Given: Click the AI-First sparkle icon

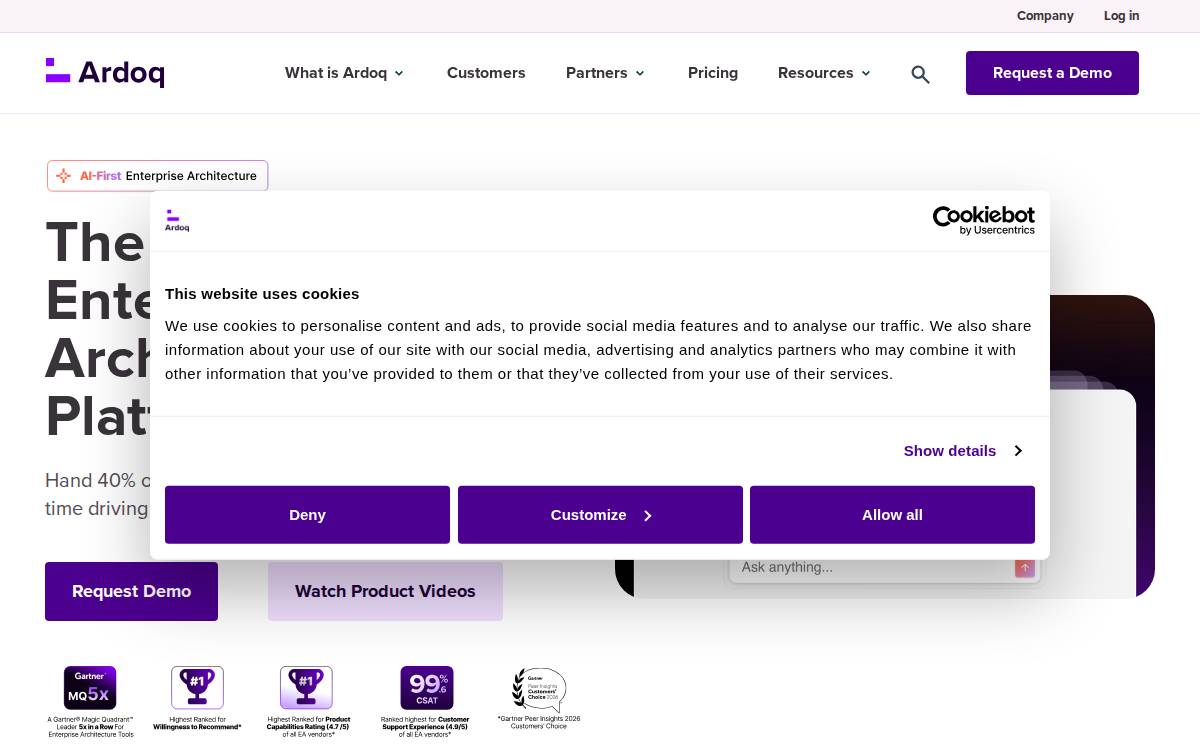Looking at the screenshot, I should 63,176.
